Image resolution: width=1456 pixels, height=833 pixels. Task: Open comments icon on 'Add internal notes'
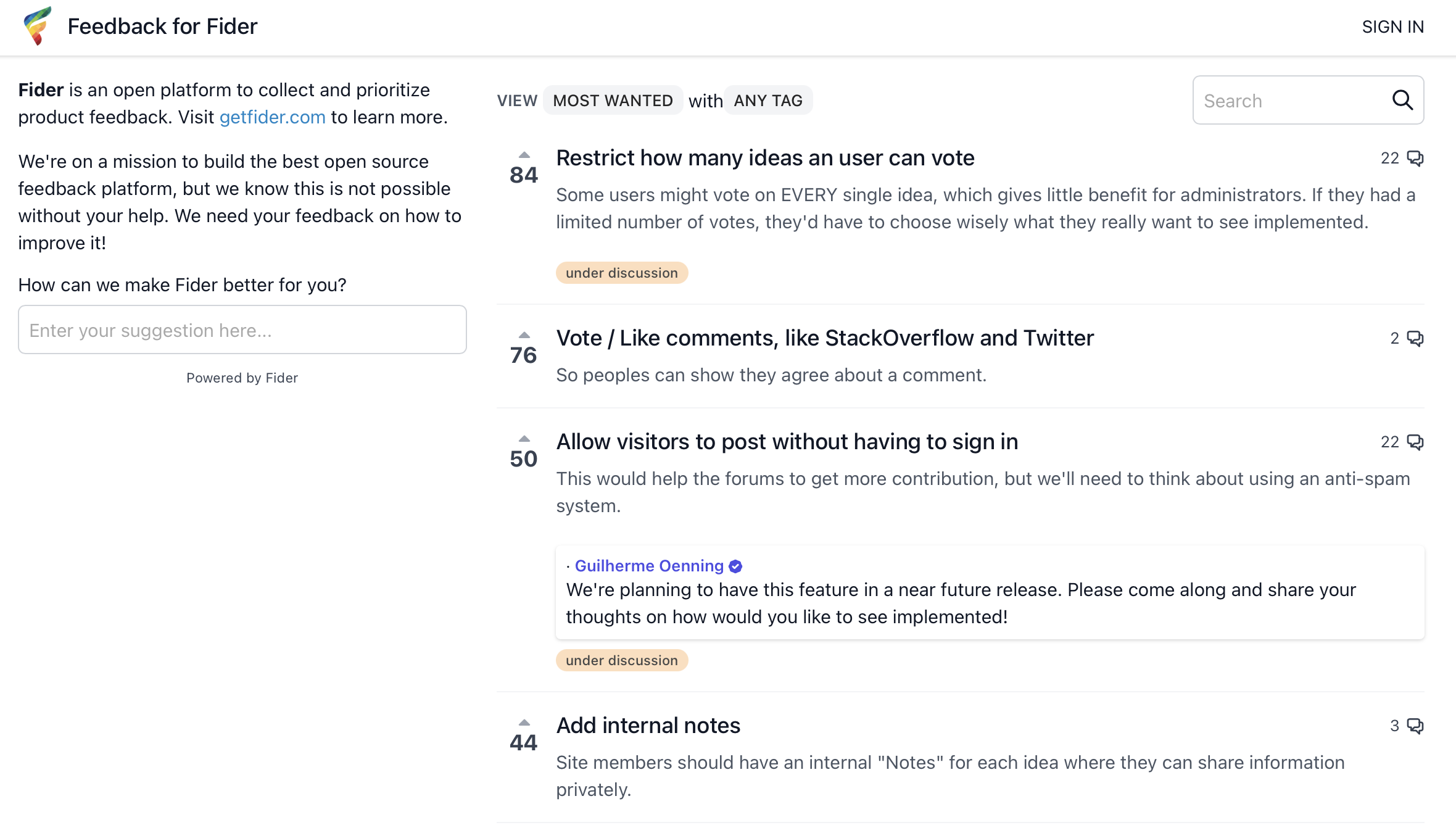(1415, 726)
